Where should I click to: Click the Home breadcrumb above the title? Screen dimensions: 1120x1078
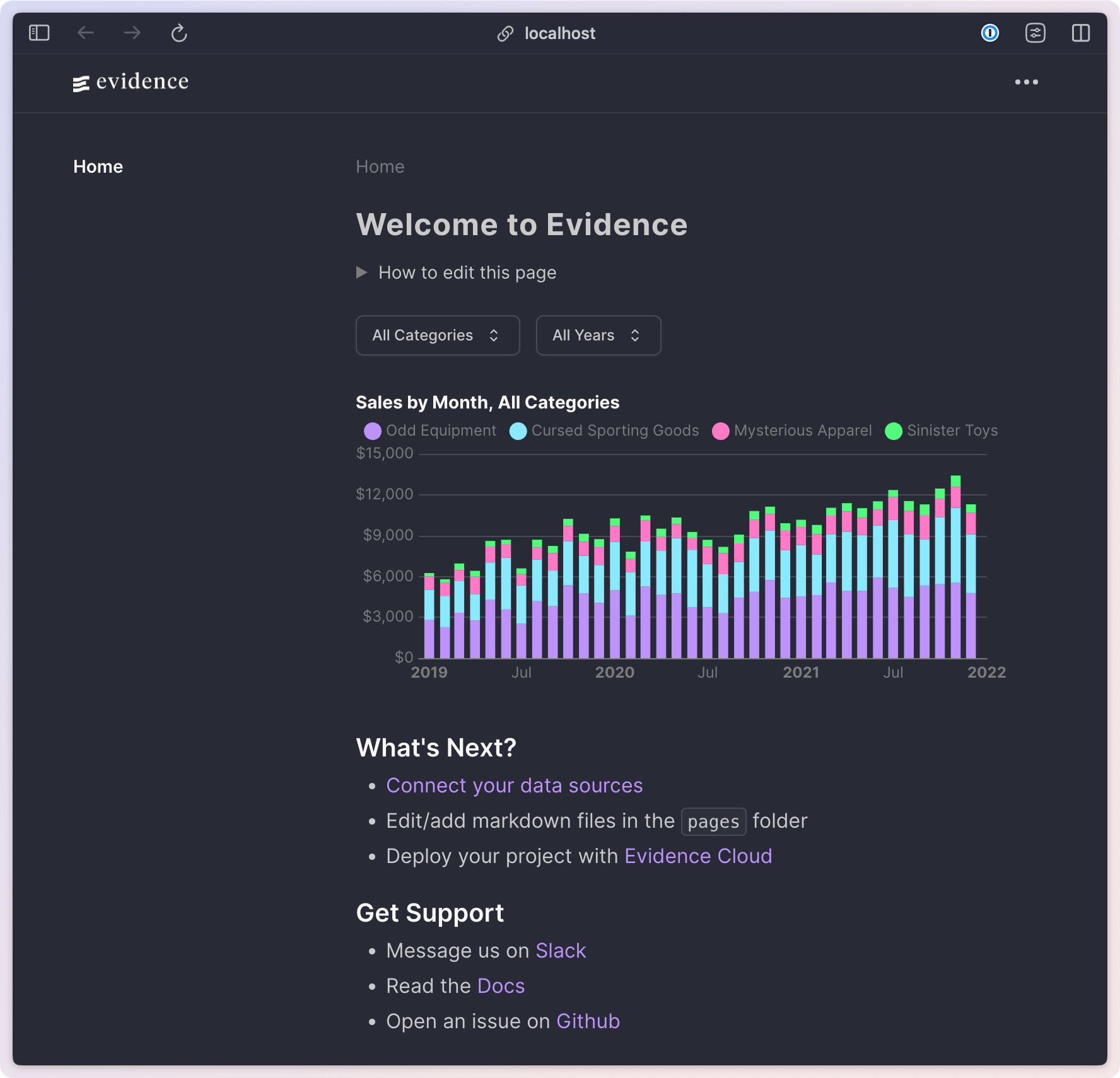[380, 166]
